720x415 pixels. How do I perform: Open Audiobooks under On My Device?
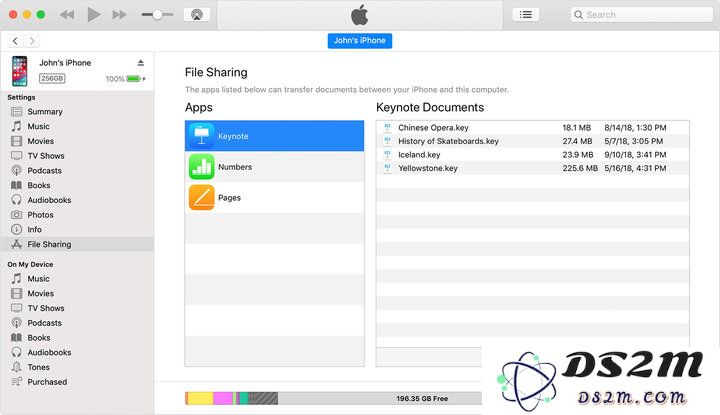coord(49,352)
